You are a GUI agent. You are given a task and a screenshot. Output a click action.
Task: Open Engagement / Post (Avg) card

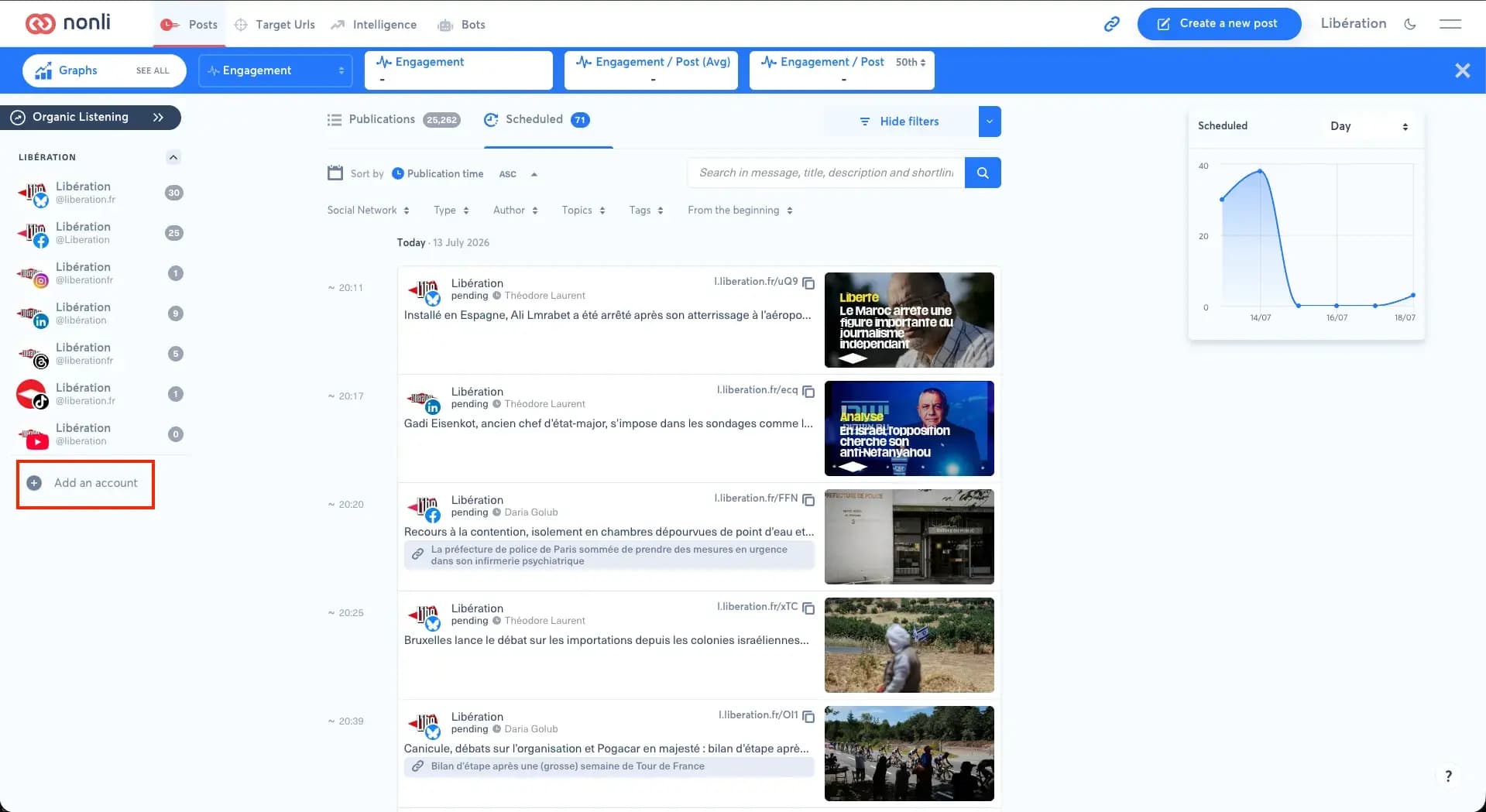(650, 70)
